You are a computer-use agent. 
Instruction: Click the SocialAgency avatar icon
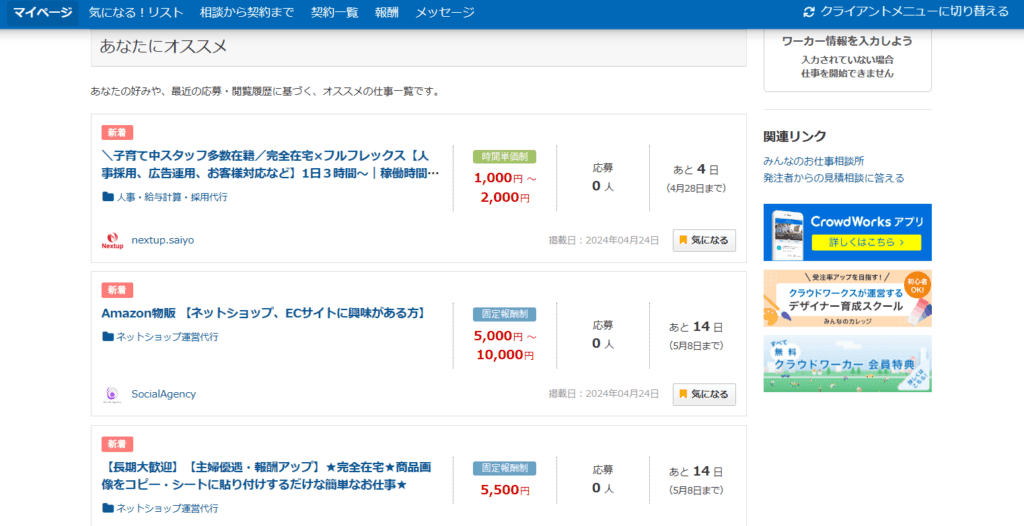pyautogui.click(x=112, y=394)
